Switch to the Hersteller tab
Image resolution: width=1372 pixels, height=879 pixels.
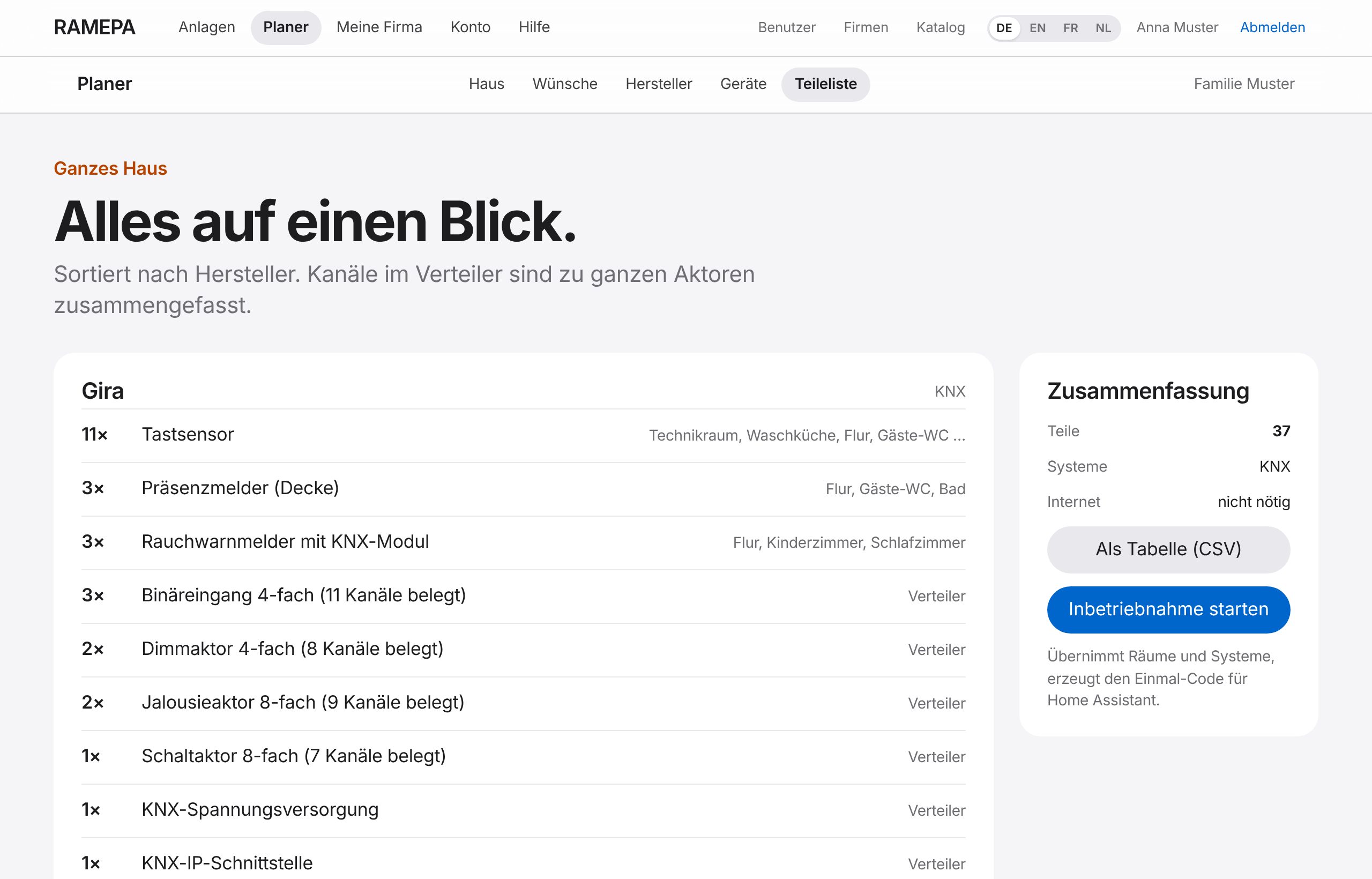point(659,84)
